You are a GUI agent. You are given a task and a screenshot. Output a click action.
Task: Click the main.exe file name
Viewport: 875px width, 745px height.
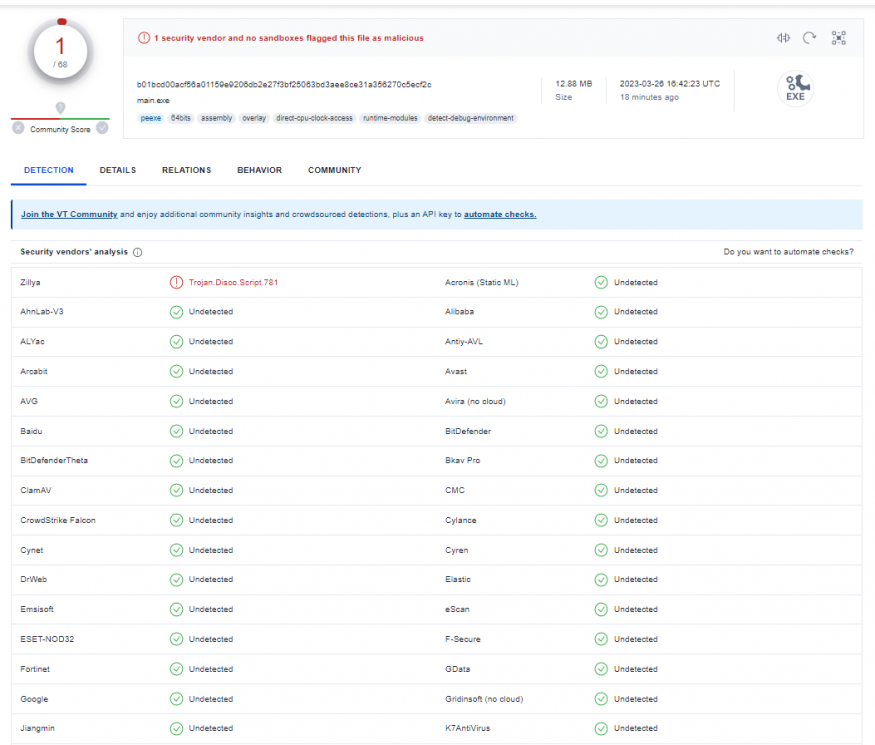[x=153, y=100]
